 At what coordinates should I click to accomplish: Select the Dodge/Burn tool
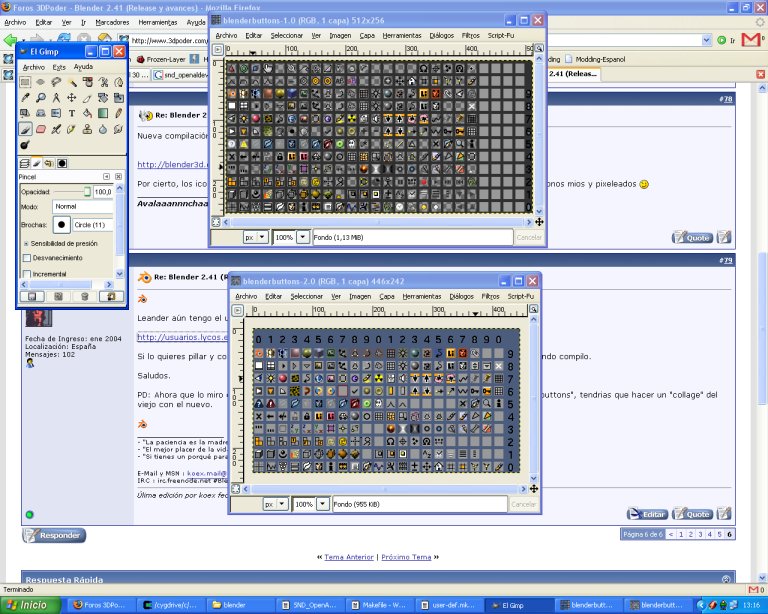(25, 145)
